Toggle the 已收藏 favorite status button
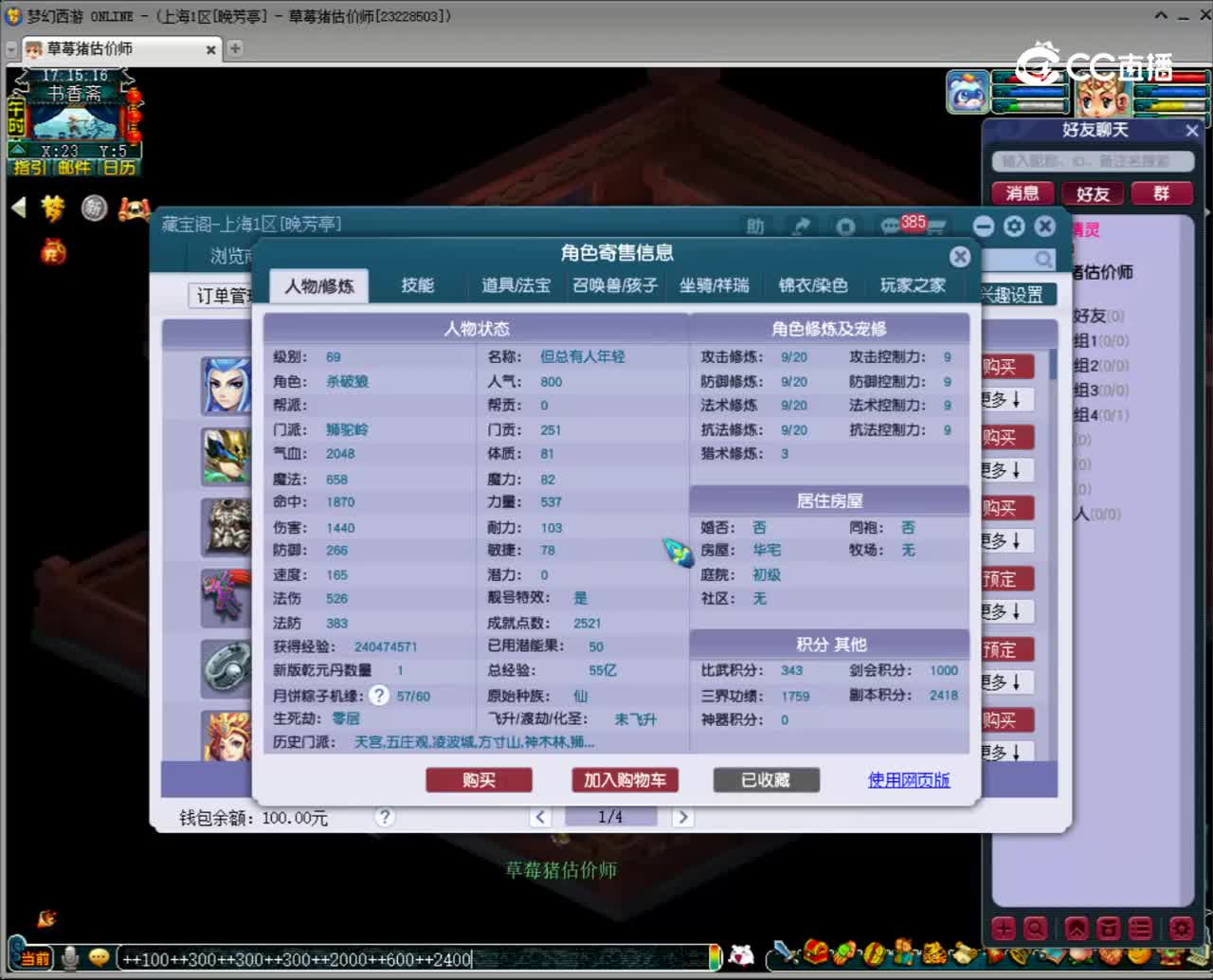Image resolution: width=1213 pixels, height=980 pixels. coord(766,780)
